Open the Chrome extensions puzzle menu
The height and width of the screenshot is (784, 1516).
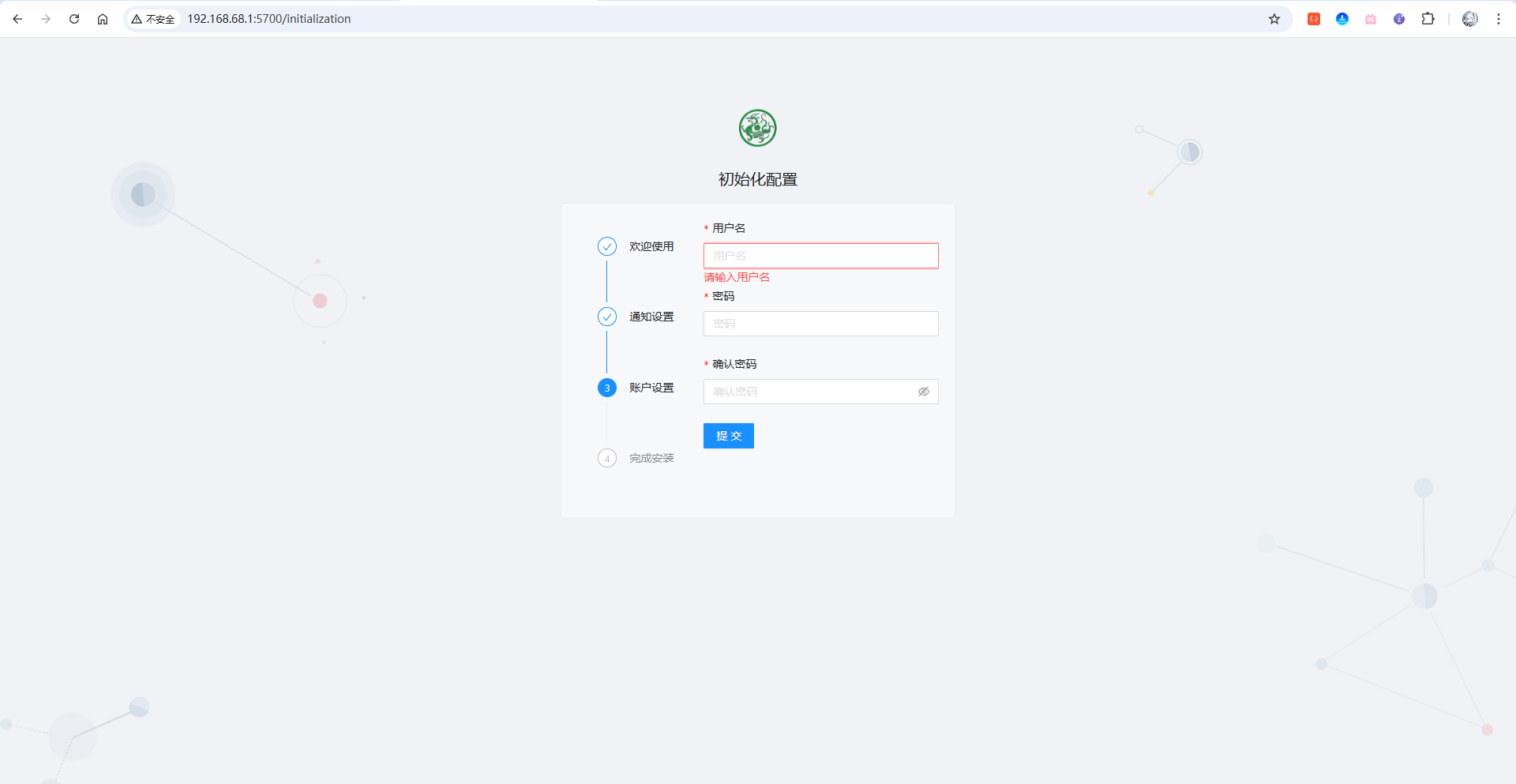(x=1428, y=19)
